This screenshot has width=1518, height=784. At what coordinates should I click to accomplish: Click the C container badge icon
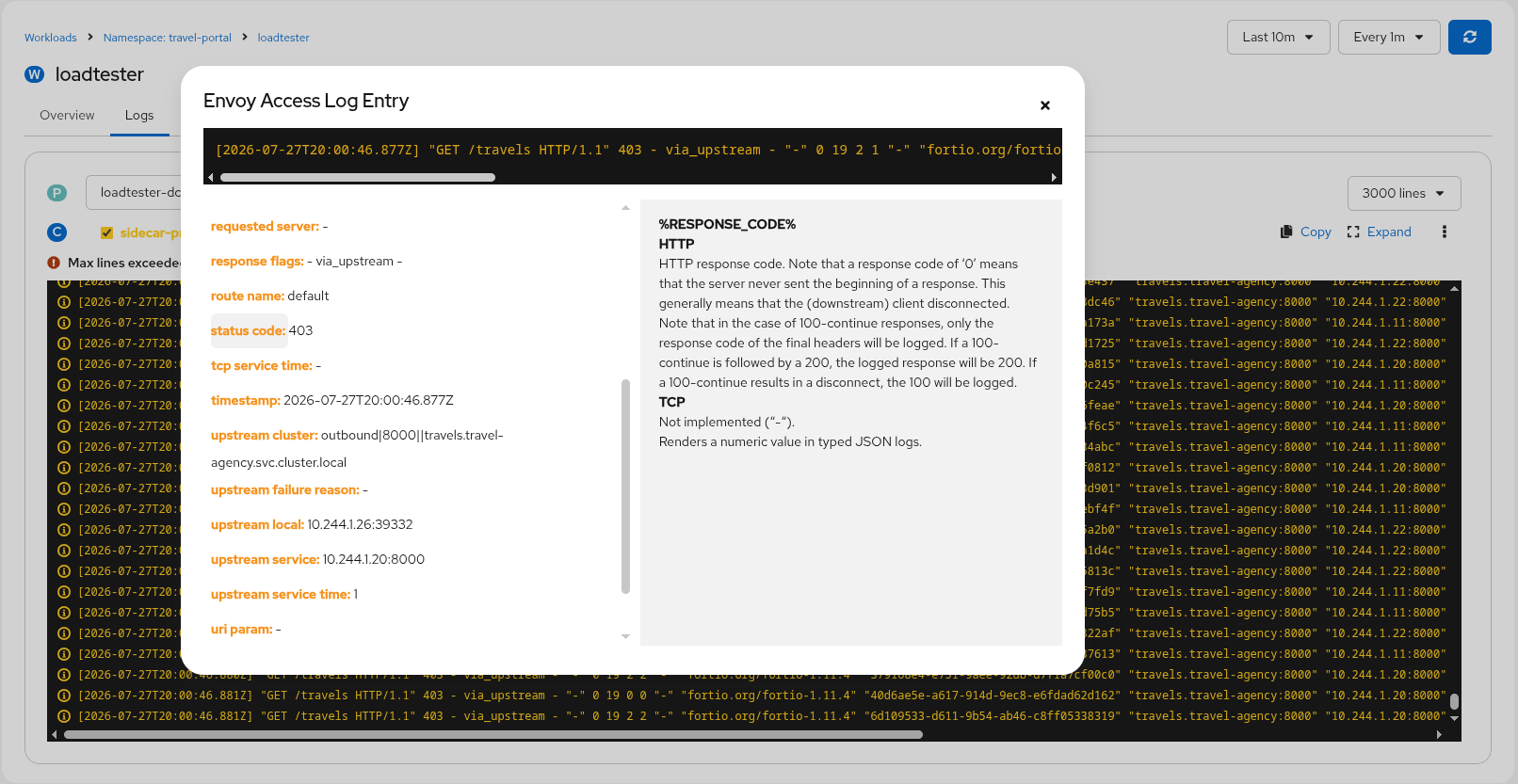click(57, 232)
